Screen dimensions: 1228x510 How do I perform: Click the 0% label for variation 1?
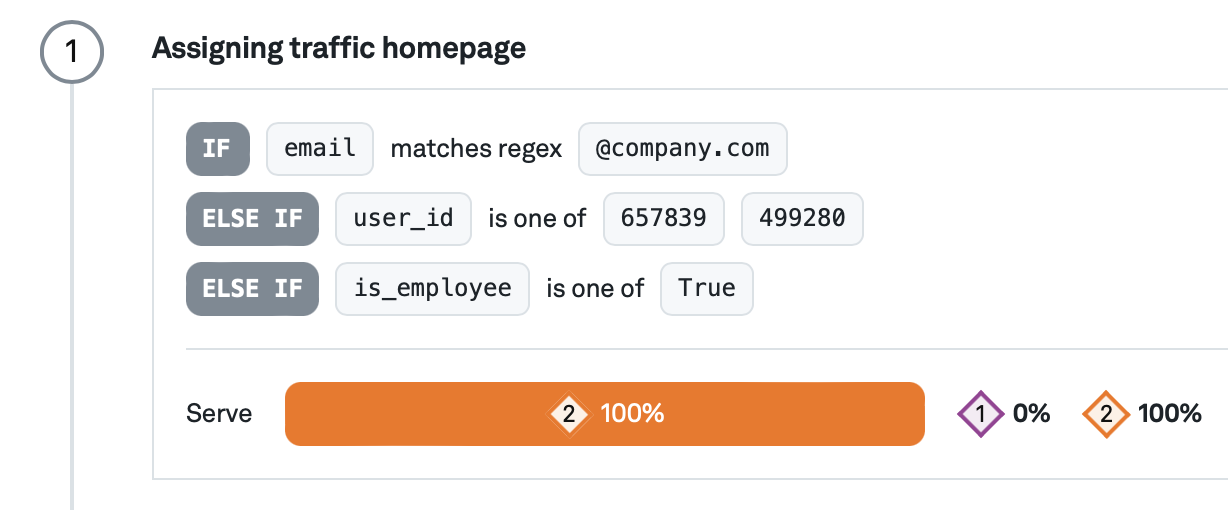click(x=1031, y=414)
